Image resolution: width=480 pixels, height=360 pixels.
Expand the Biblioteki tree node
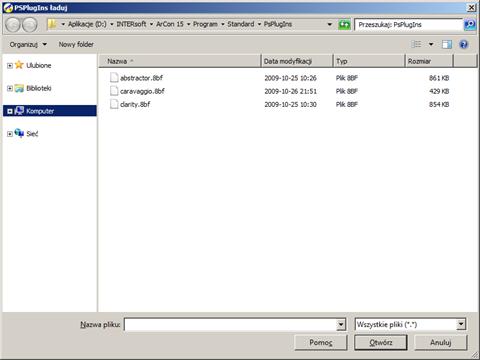[x=10, y=88]
